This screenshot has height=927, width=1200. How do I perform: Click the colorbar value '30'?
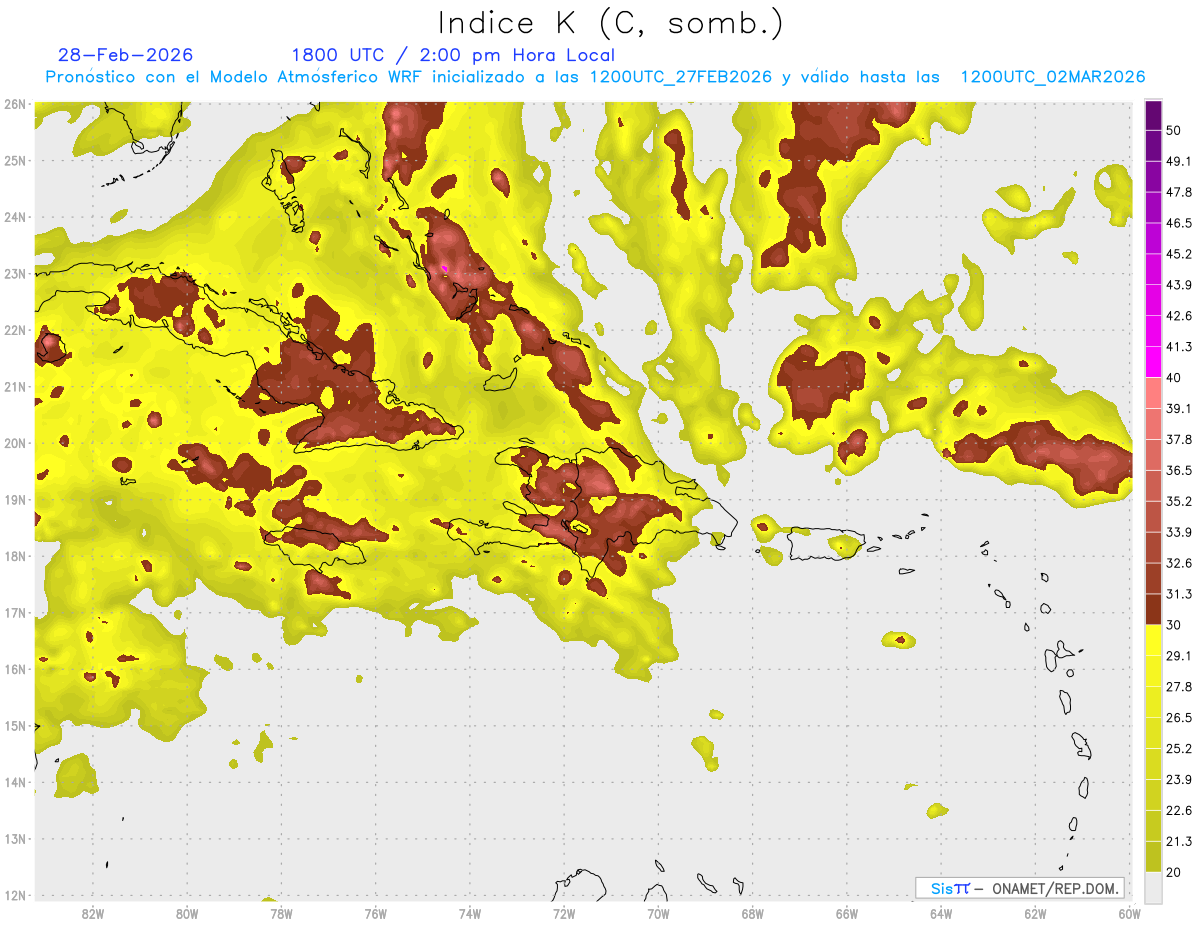click(x=1173, y=625)
